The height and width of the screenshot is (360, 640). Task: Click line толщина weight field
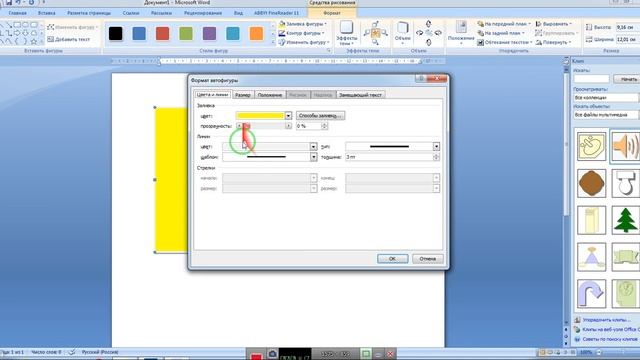389,157
